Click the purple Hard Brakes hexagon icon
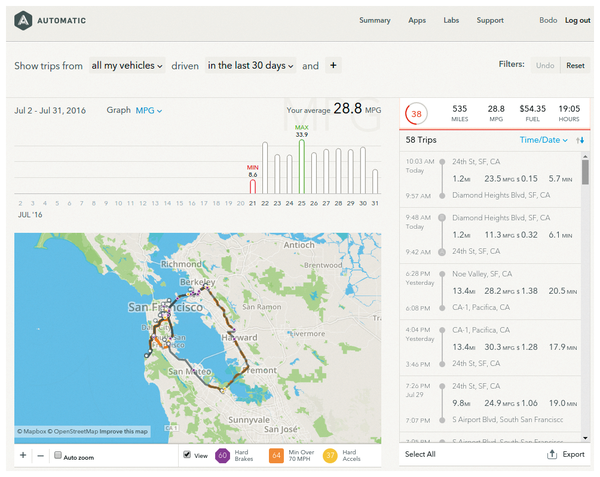This screenshot has height=477, width=600. [x=222, y=456]
